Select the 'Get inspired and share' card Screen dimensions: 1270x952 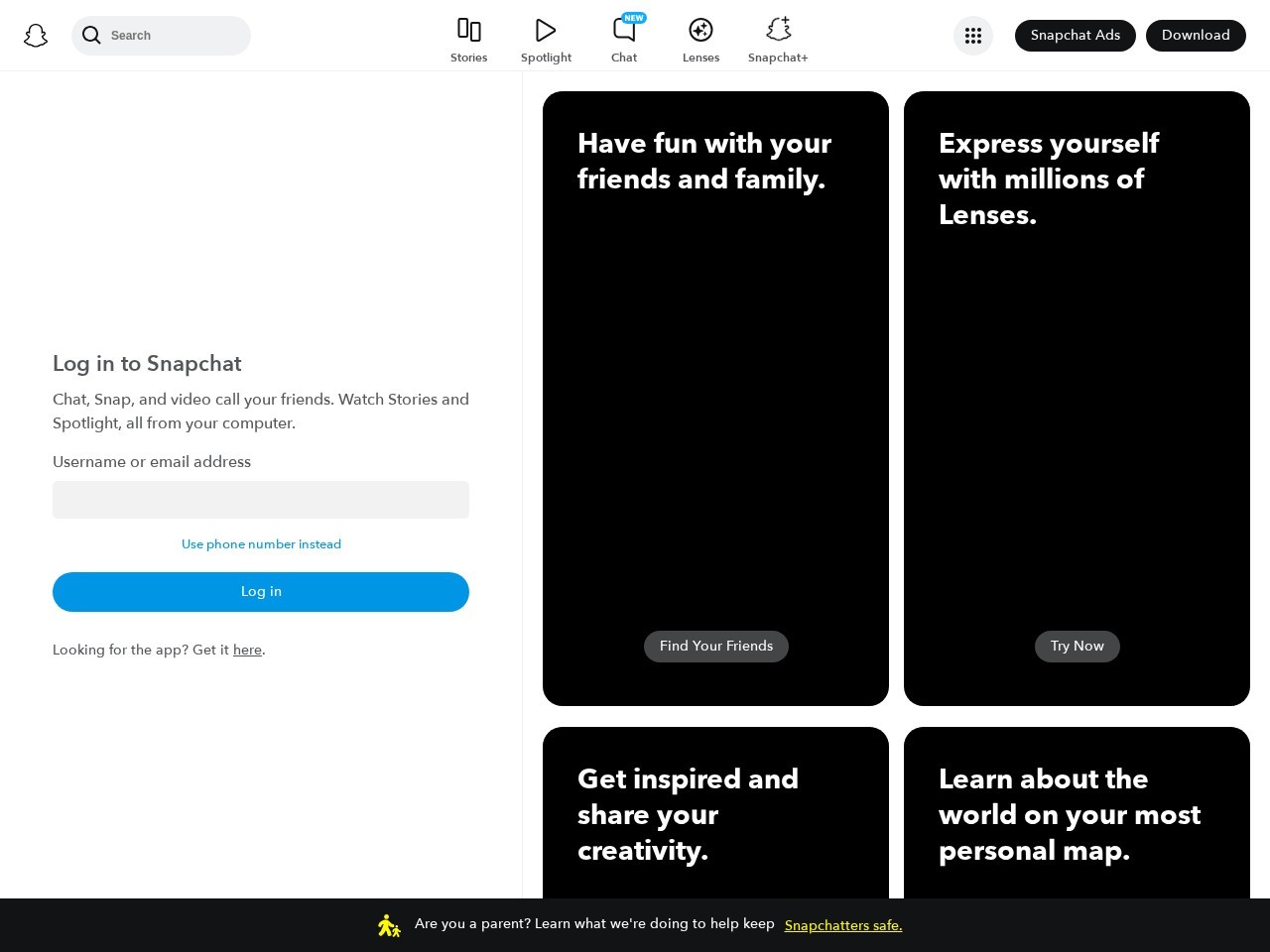(x=715, y=813)
